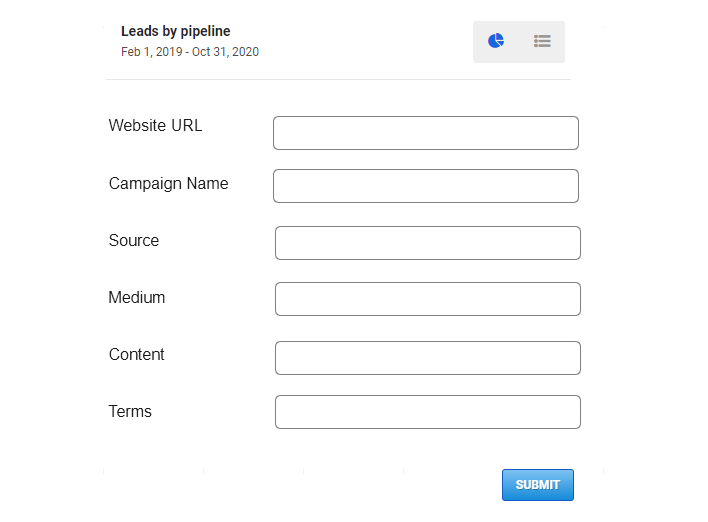Focus the Website URL input field
708x522 pixels.
click(426, 133)
